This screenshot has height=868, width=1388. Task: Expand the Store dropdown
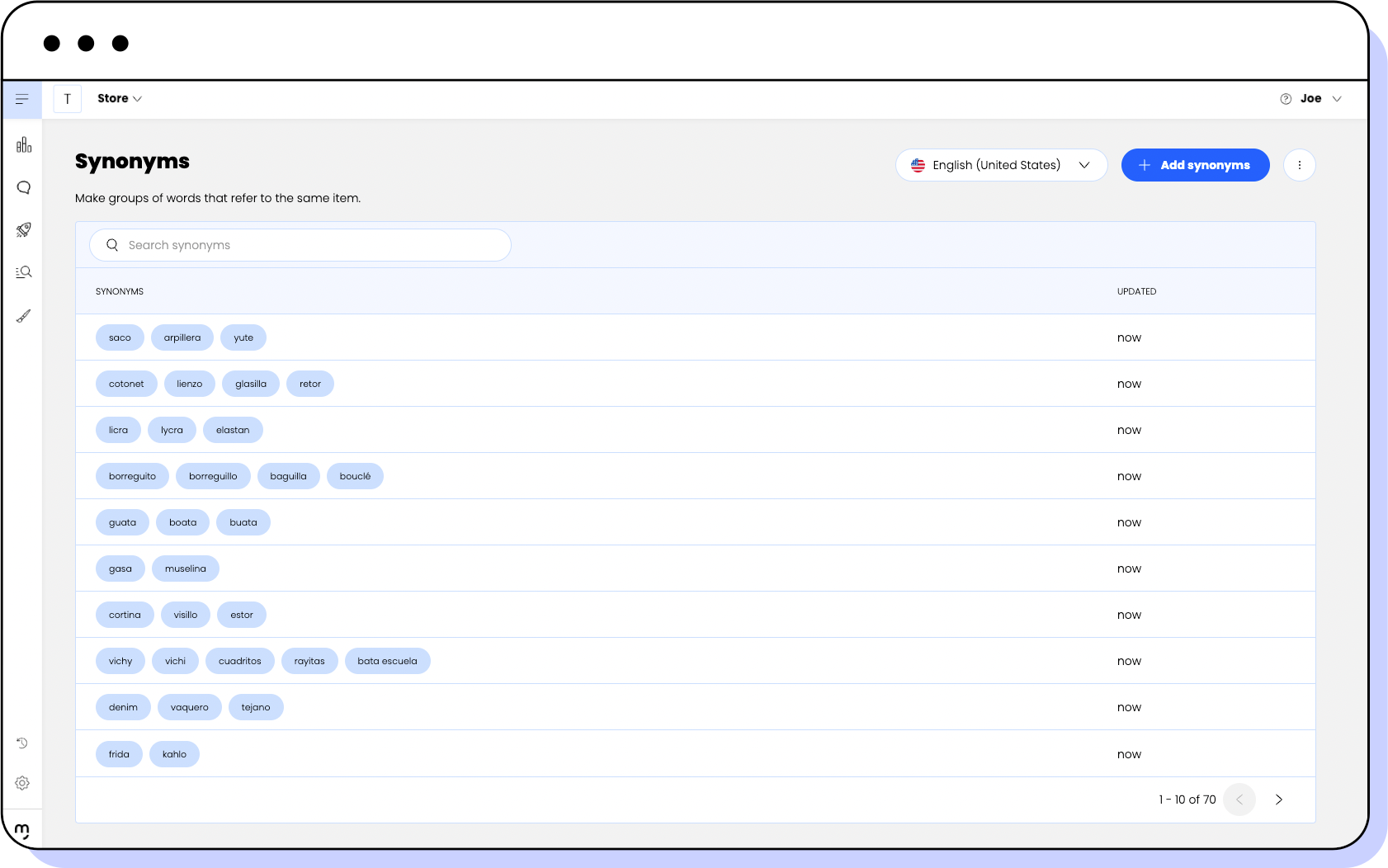coord(120,99)
